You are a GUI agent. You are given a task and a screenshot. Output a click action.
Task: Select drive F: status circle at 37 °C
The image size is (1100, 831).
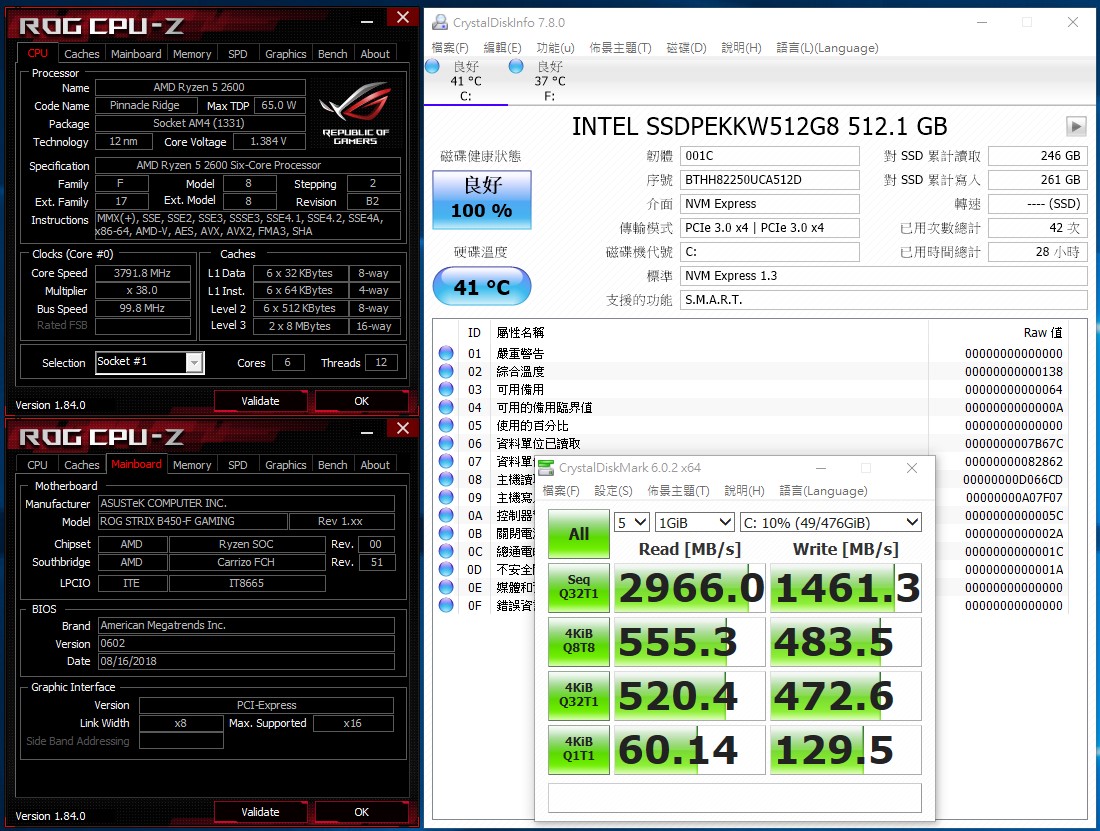point(516,67)
